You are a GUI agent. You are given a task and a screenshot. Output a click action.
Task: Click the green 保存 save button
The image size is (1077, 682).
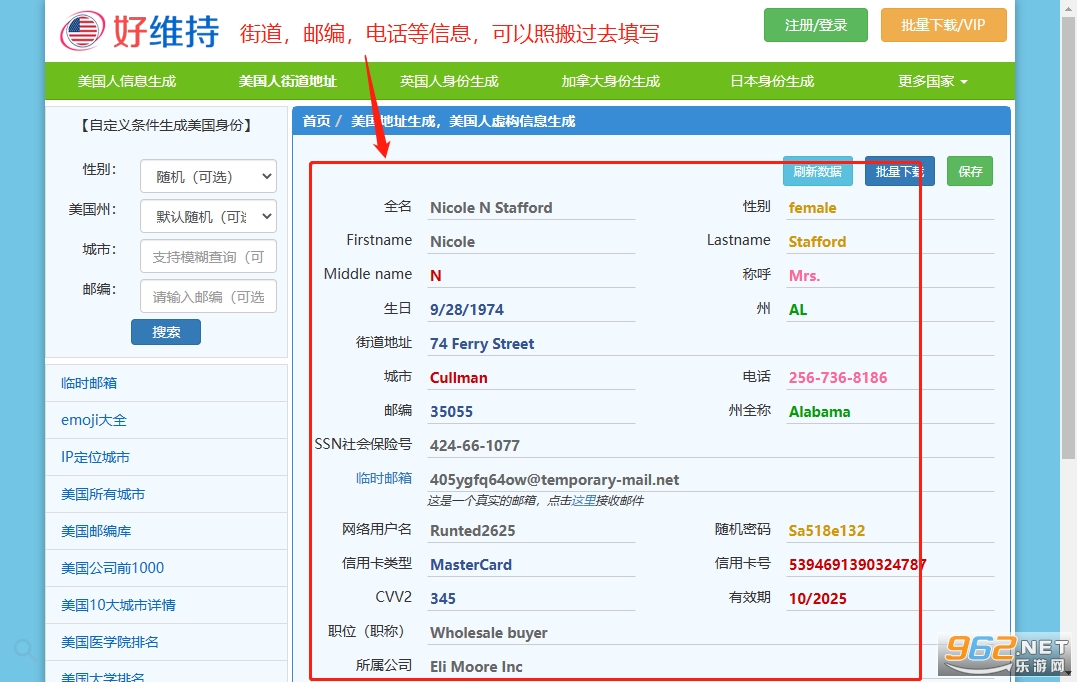tap(969, 171)
